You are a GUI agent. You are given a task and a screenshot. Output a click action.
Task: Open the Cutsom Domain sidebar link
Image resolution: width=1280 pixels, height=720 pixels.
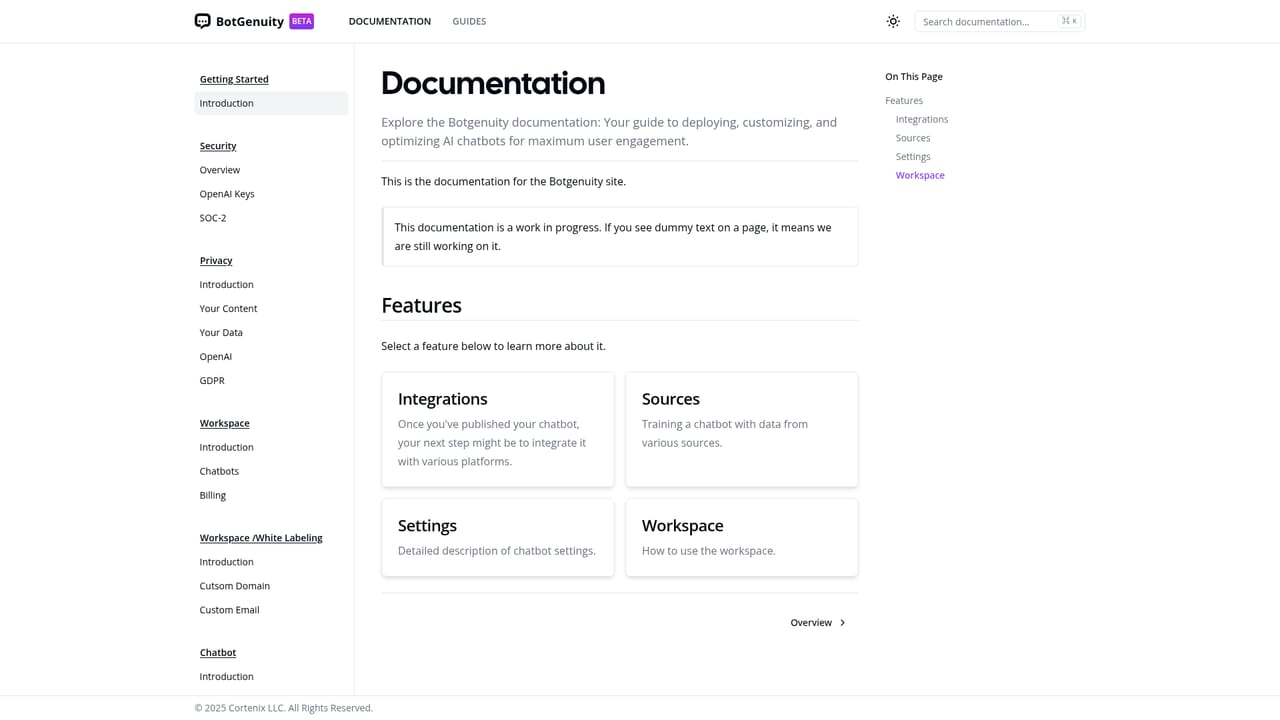[235, 586]
